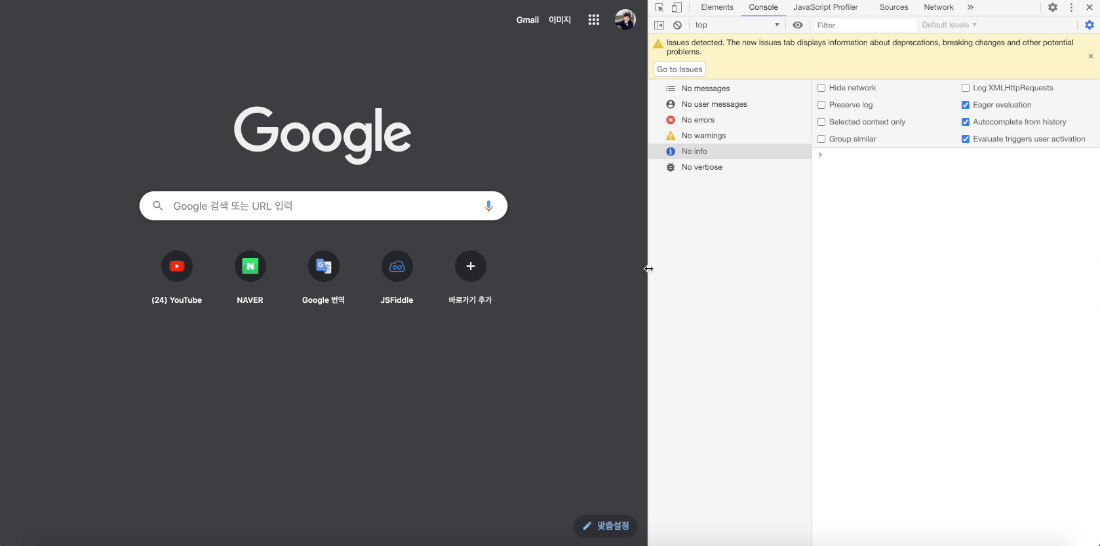The image size is (1100, 546).
Task: Hide the console sidebar icon
Action: (659, 25)
